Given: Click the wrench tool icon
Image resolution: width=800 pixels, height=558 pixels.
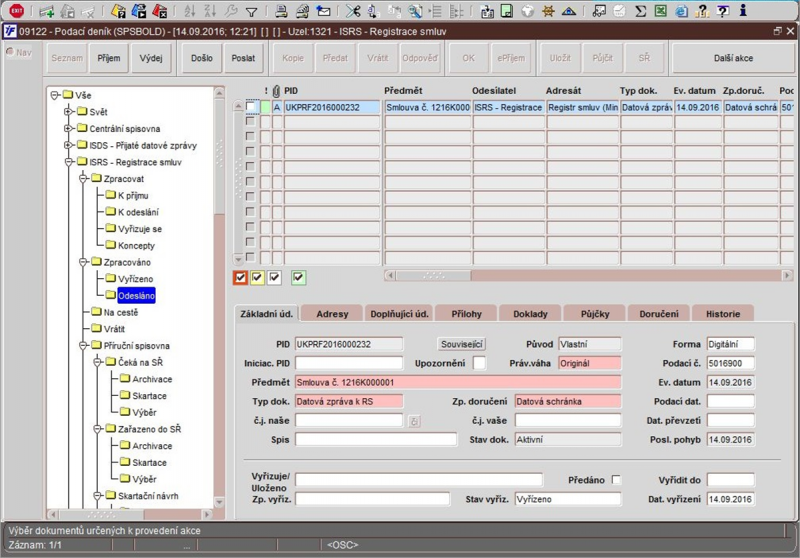Looking at the screenshot, I should point(231,12).
